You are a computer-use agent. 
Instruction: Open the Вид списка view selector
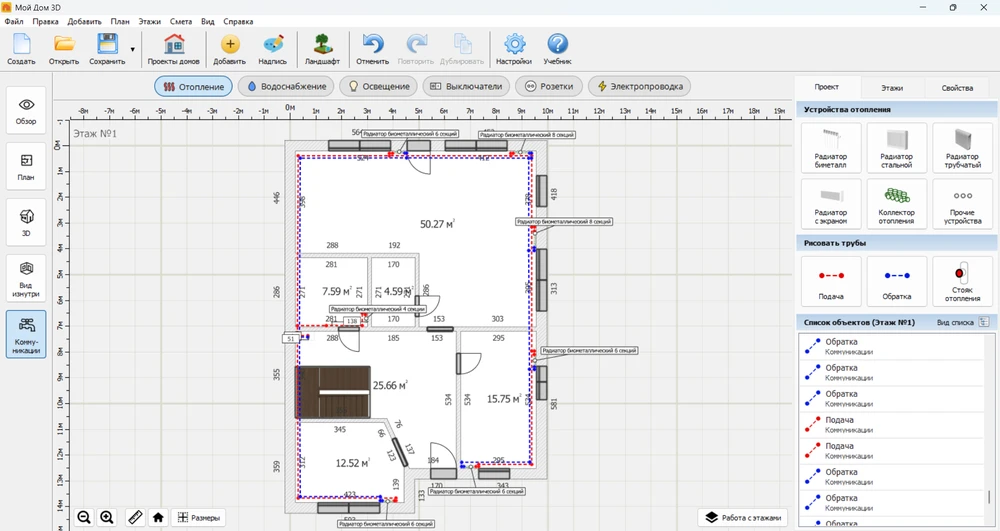(983, 322)
